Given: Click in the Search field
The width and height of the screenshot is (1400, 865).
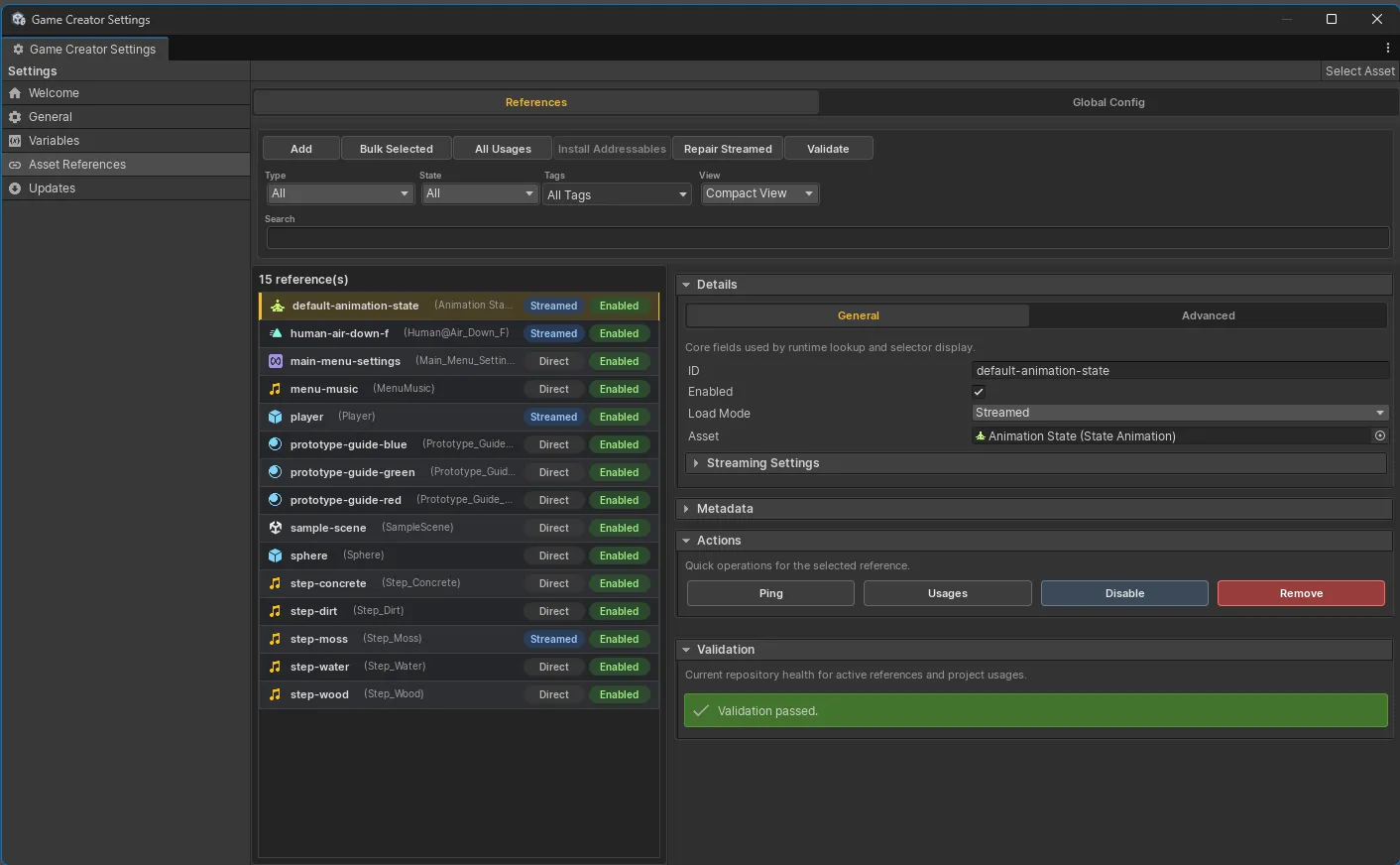Looking at the screenshot, I should tap(828, 238).
